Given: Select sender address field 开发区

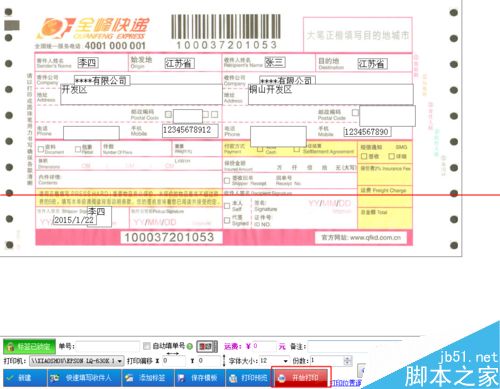Looking at the screenshot, I should (x=141, y=95).
